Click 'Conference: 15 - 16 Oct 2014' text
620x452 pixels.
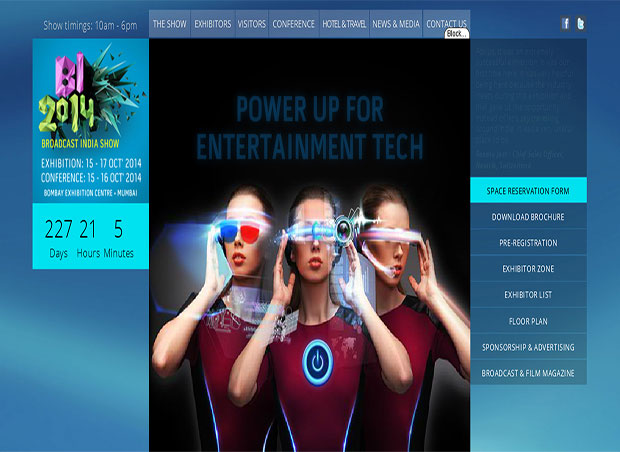(91, 178)
